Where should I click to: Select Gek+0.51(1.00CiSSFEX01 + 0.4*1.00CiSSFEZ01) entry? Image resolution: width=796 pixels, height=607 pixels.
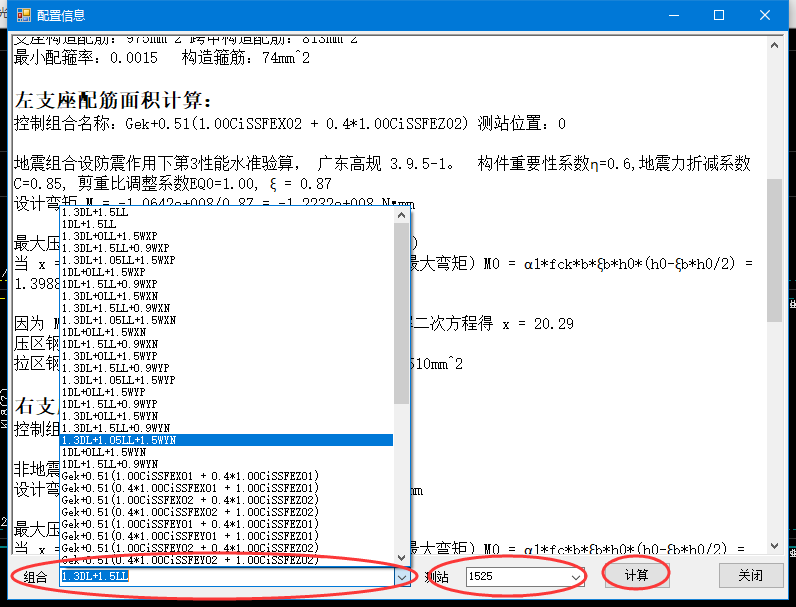(180, 476)
